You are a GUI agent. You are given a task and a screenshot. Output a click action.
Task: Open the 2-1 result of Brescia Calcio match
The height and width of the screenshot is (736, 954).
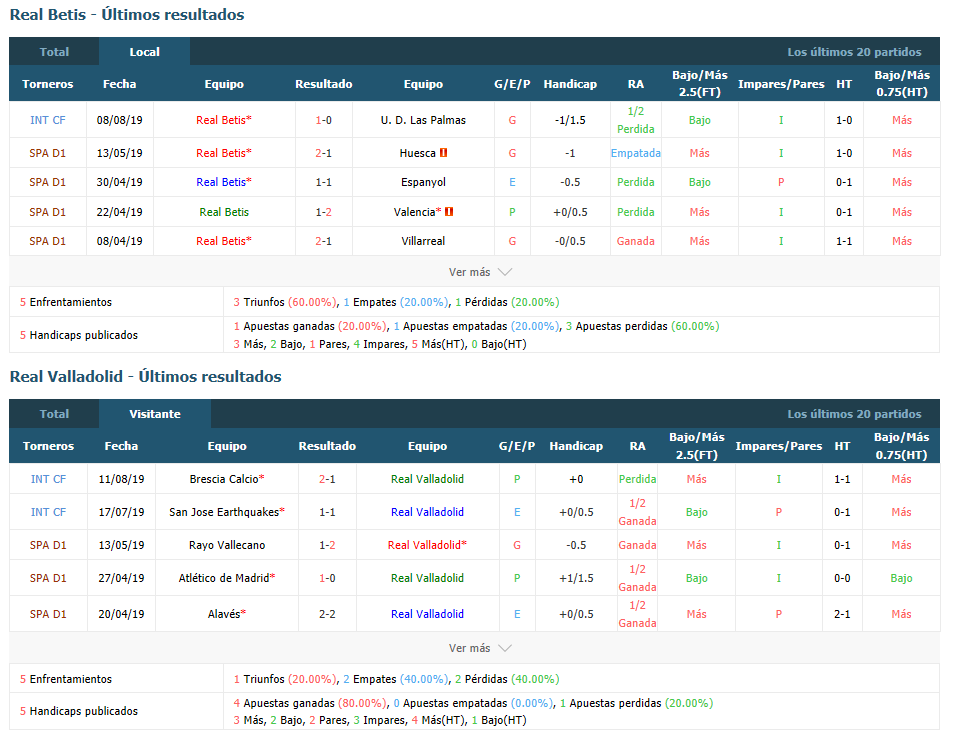pos(327,479)
